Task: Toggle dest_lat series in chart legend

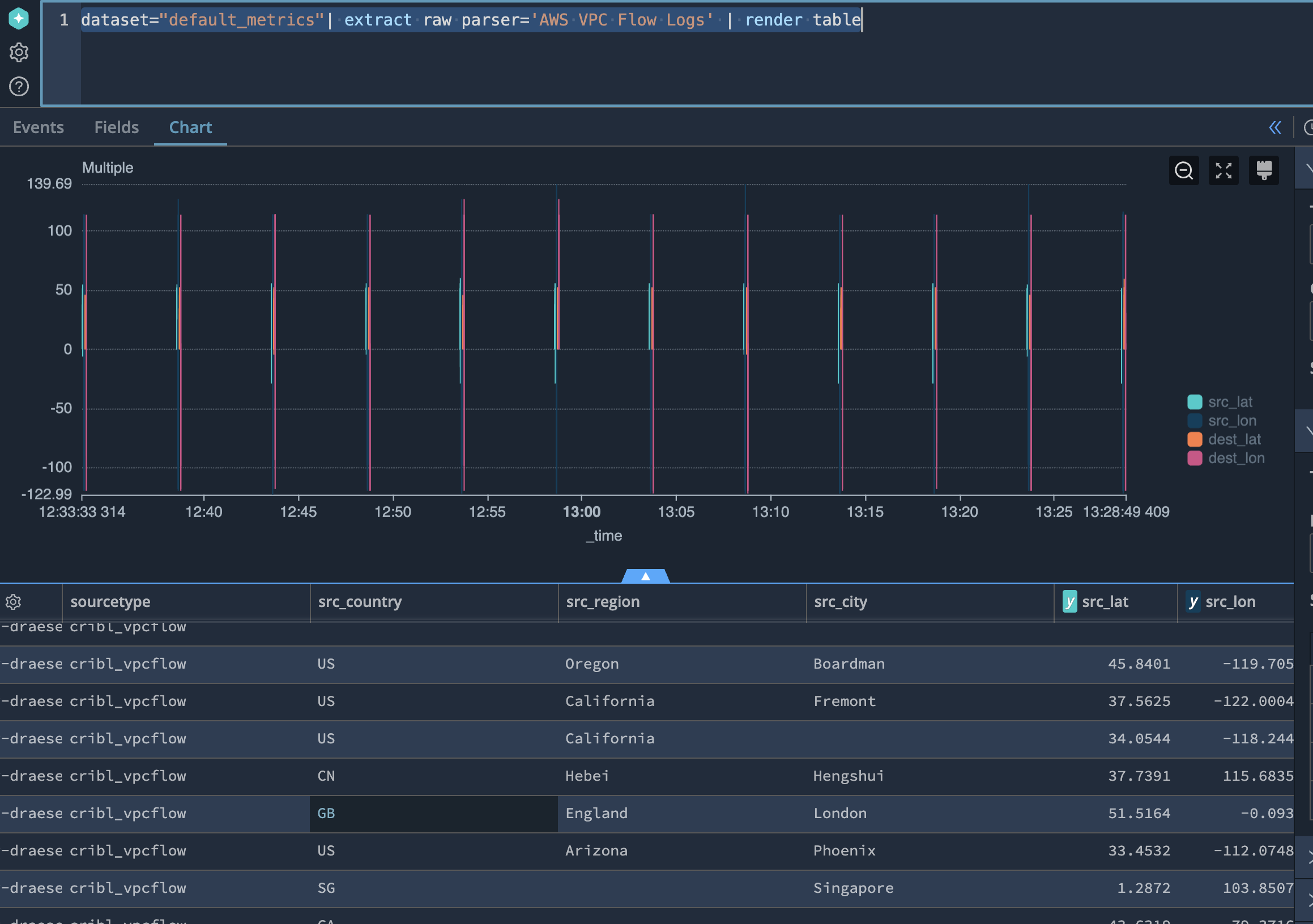Action: coord(1234,439)
